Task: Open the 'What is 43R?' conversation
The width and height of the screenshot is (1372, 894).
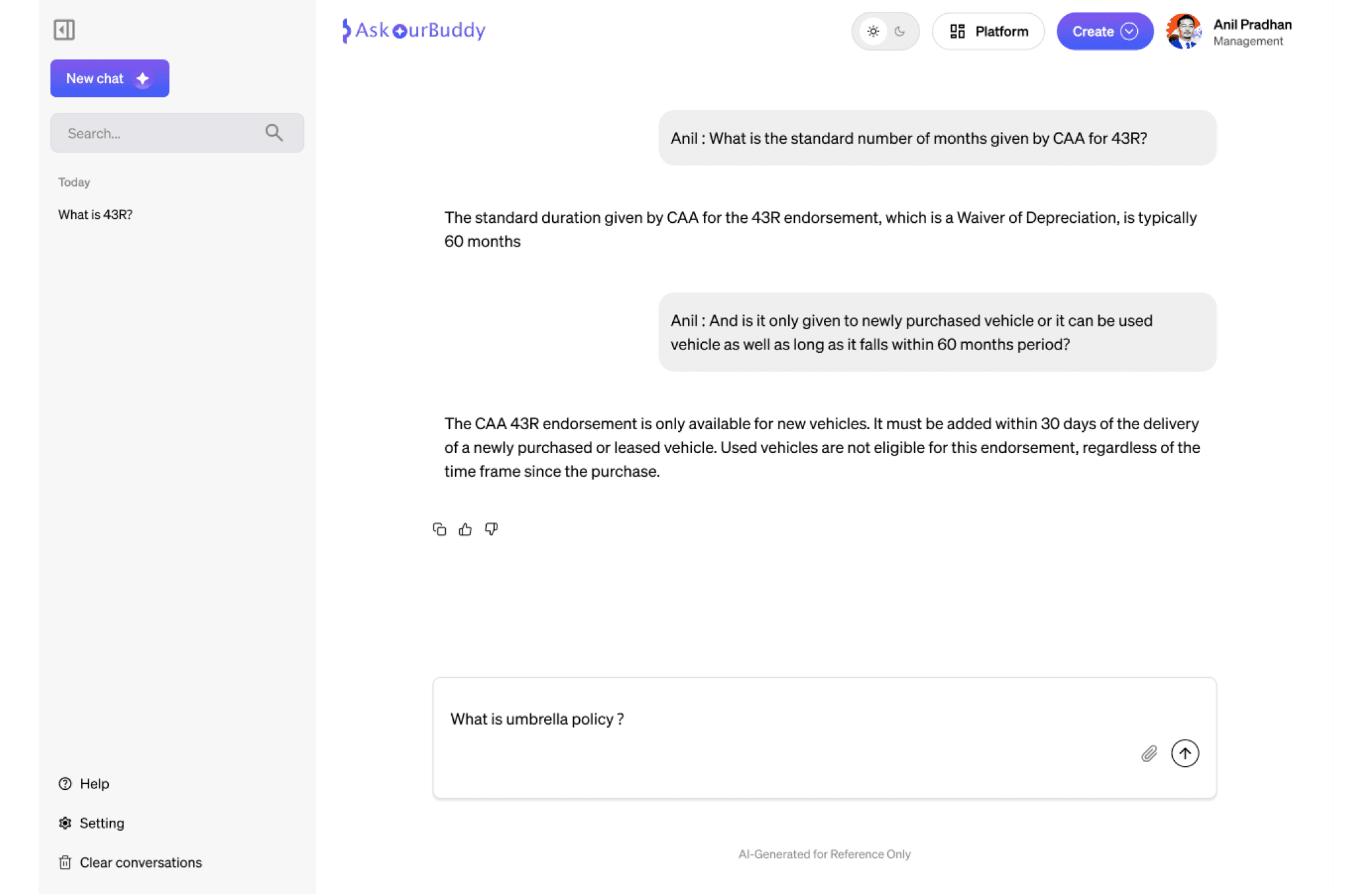Action: click(x=96, y=214)
